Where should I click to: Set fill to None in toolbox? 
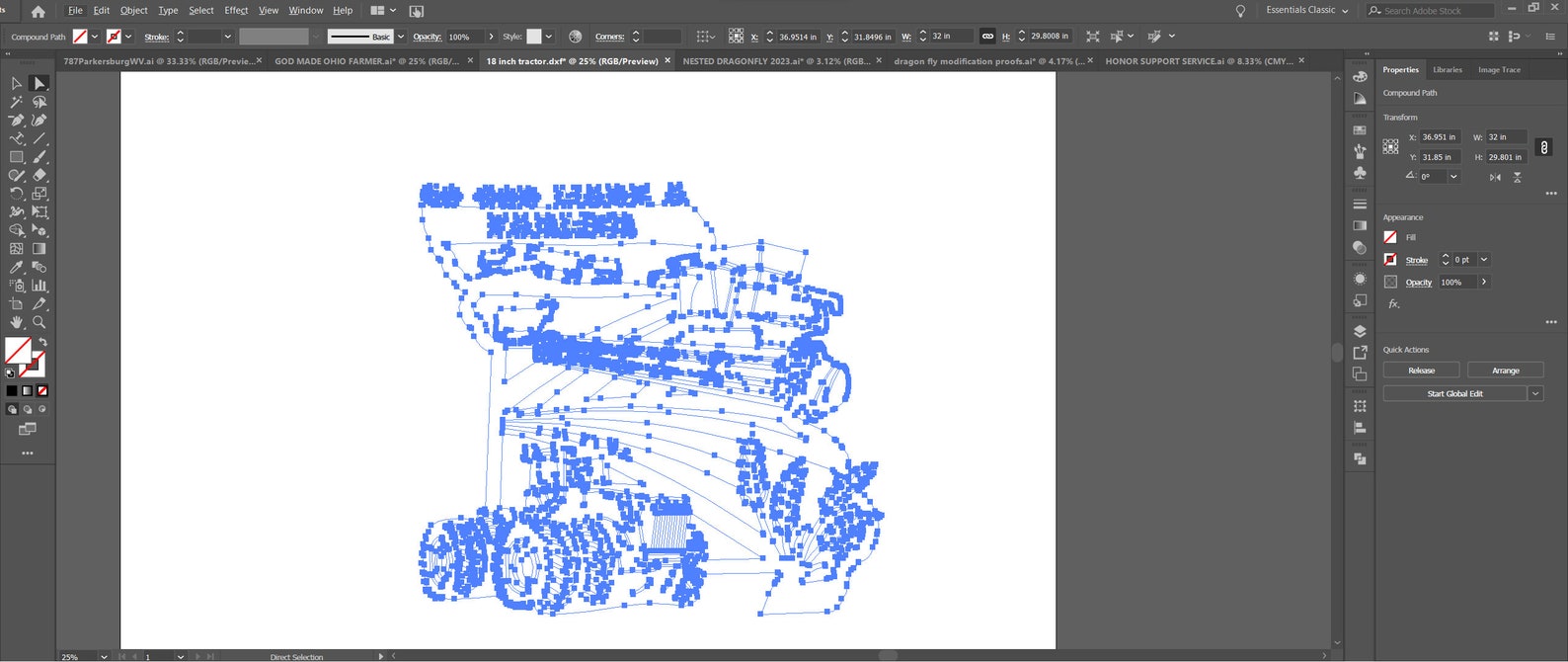point(42,391)
